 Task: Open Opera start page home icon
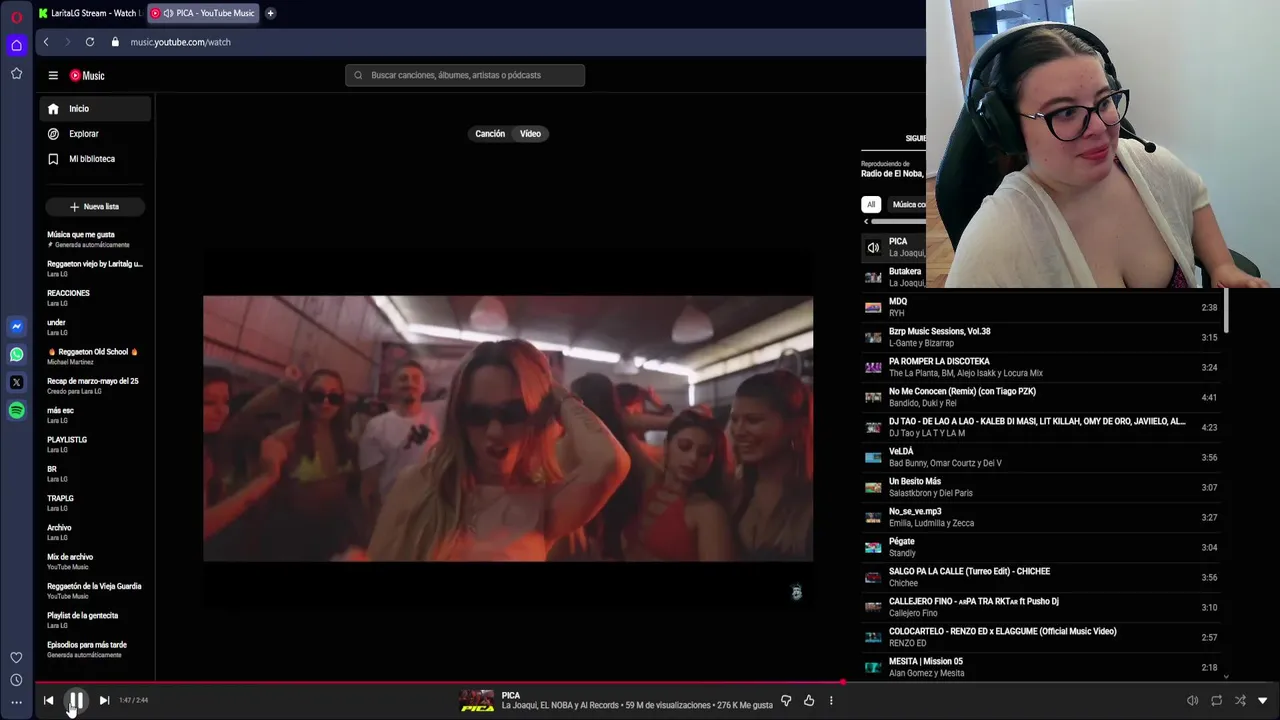pyautogui.click(x=16, y=45)
